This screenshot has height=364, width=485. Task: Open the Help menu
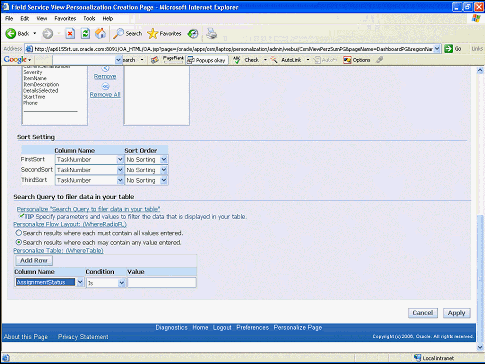108,18
